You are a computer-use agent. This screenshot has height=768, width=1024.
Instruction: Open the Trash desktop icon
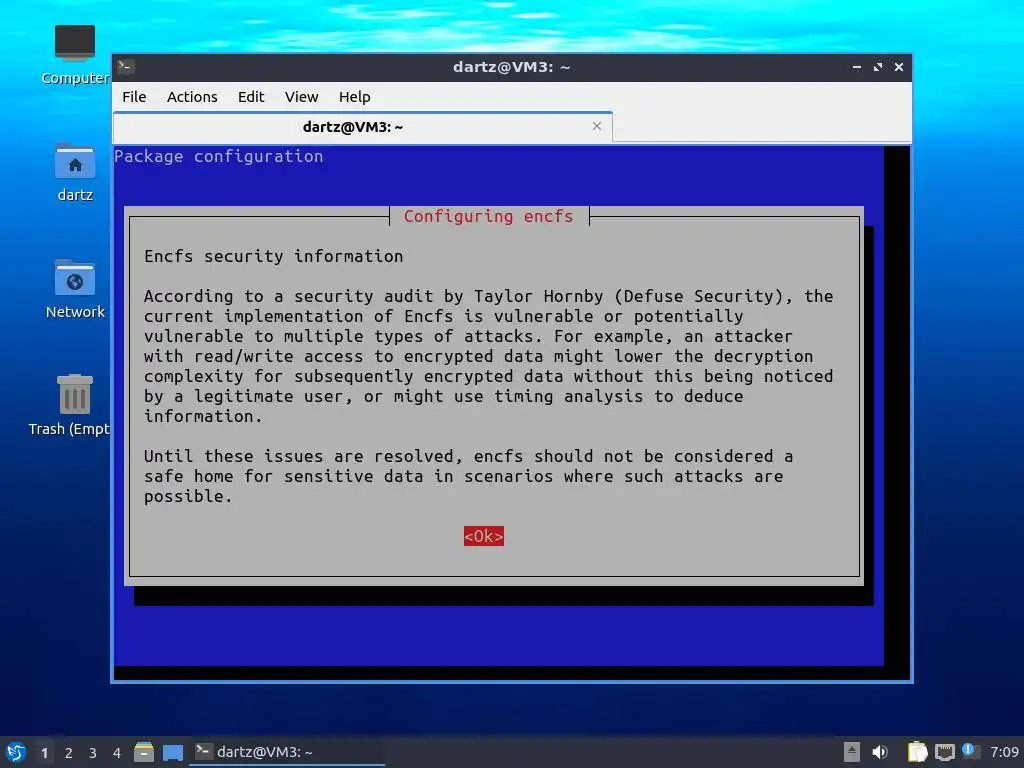click(x=70, y=405)
